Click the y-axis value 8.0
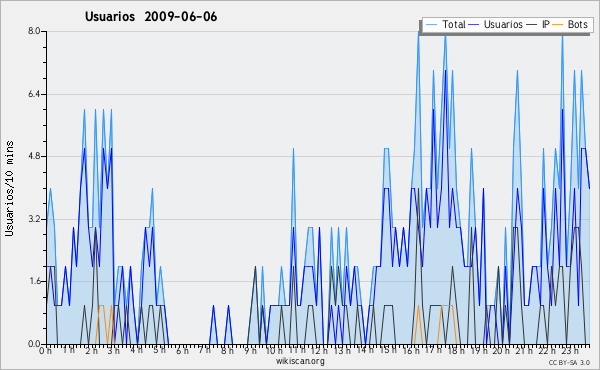Image resolution: width=600 pixels, height=370 pixels. [x=34, y=31]
